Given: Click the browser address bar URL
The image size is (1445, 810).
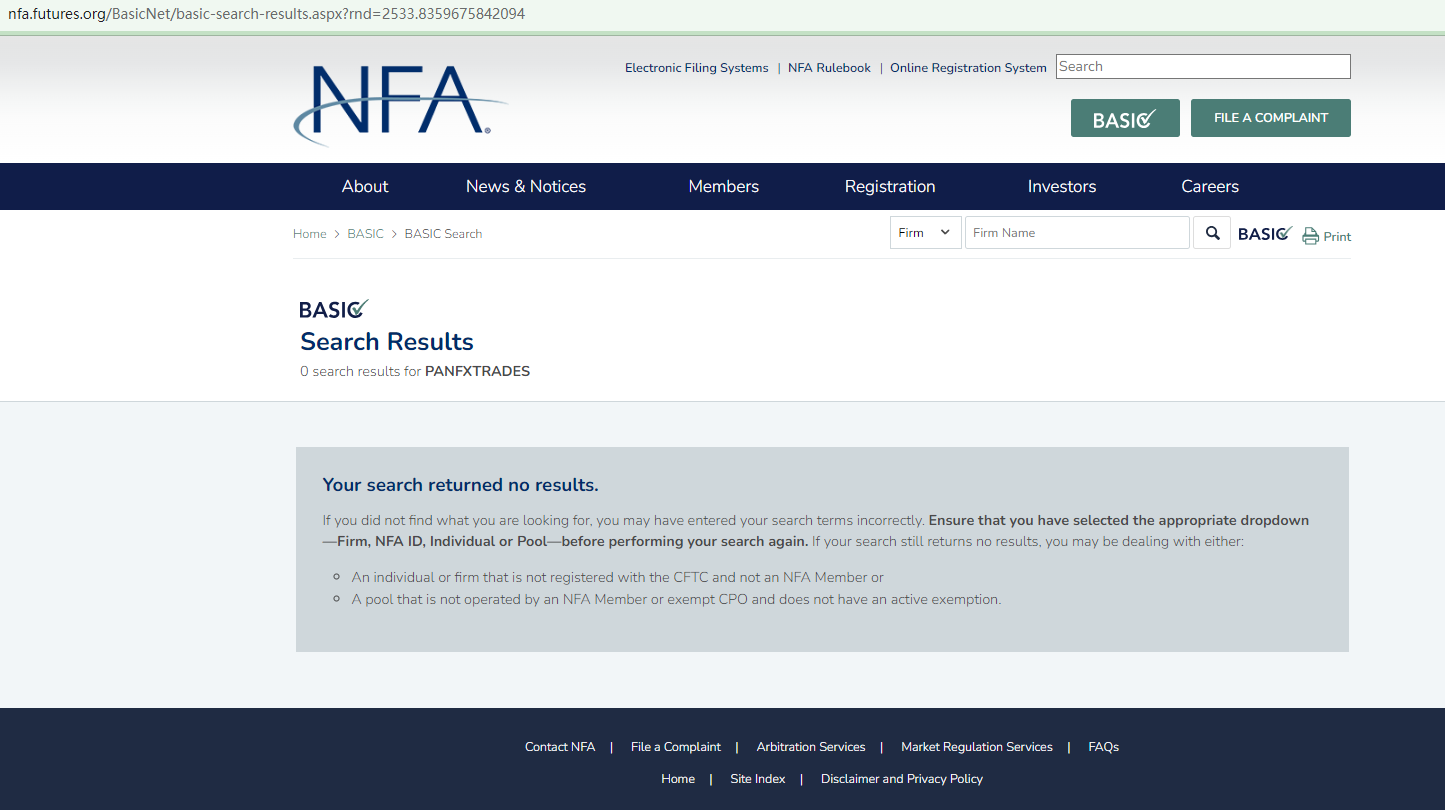Looking at the screenshot, I should [266, 14].
